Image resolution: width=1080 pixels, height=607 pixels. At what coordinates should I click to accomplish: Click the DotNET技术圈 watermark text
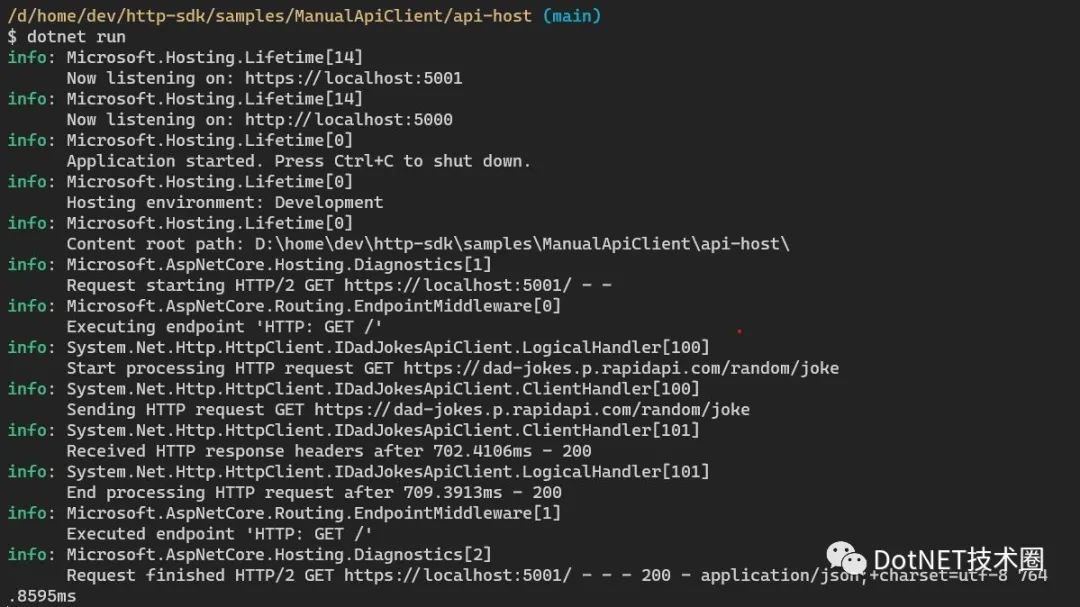click(x=959, y=560)
